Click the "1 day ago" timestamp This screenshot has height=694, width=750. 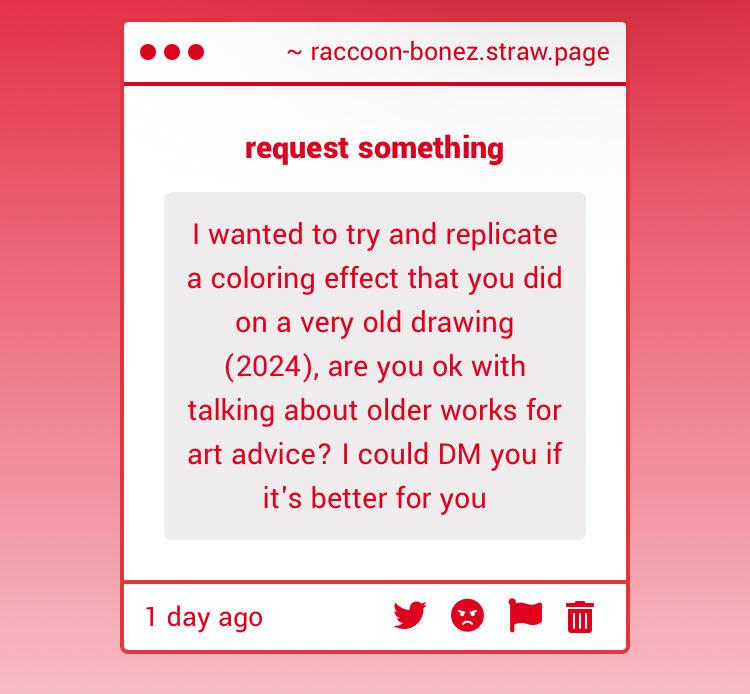coord(204,617)
